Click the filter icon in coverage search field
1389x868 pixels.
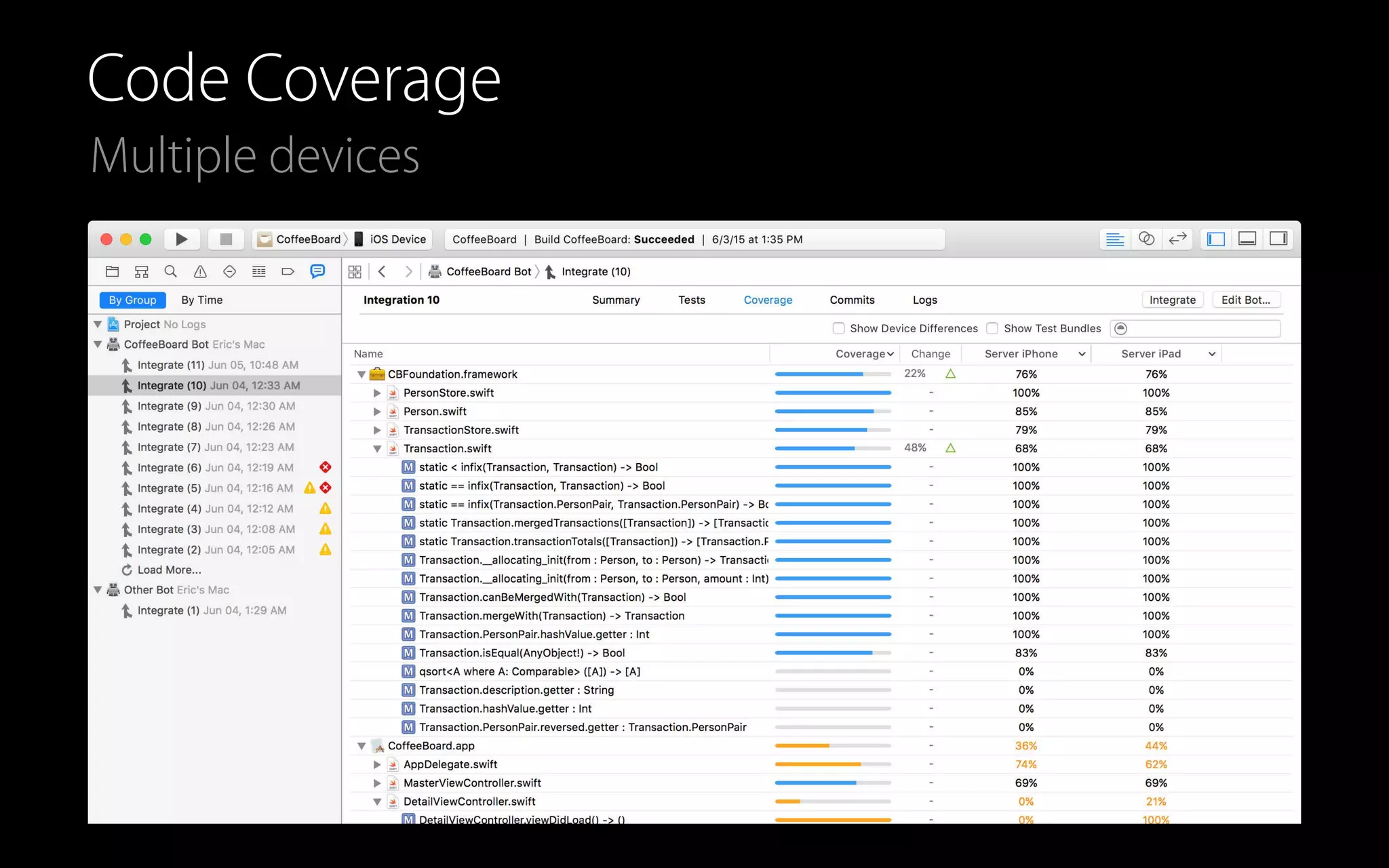coord(1121,328)
